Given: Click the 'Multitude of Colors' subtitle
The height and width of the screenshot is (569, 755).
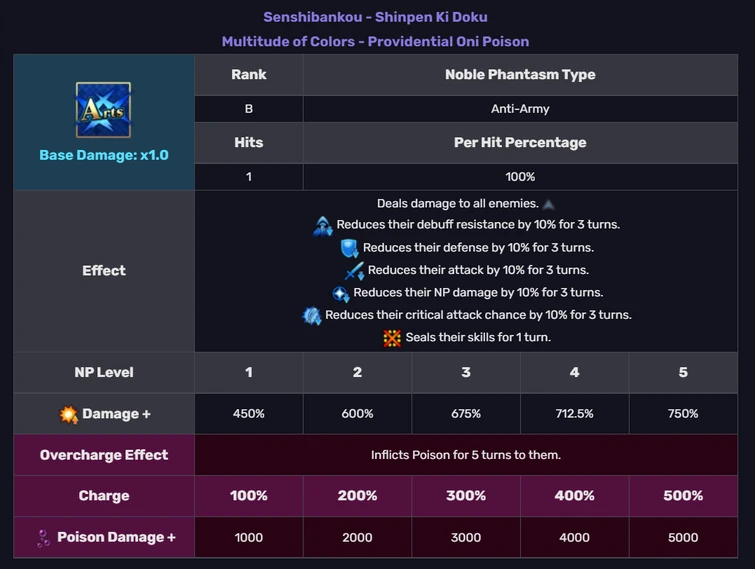Looking at the screenshot, I should point(375,41).
